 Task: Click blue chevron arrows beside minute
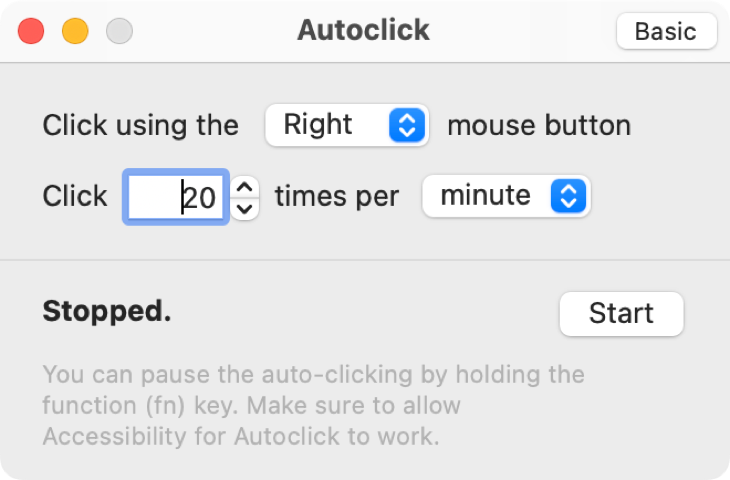click(567, 196)
